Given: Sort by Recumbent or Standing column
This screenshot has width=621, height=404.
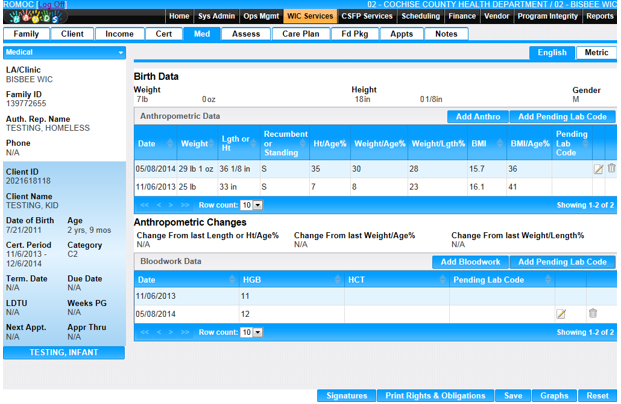Looking at the screenshot, I should [303, 143].
